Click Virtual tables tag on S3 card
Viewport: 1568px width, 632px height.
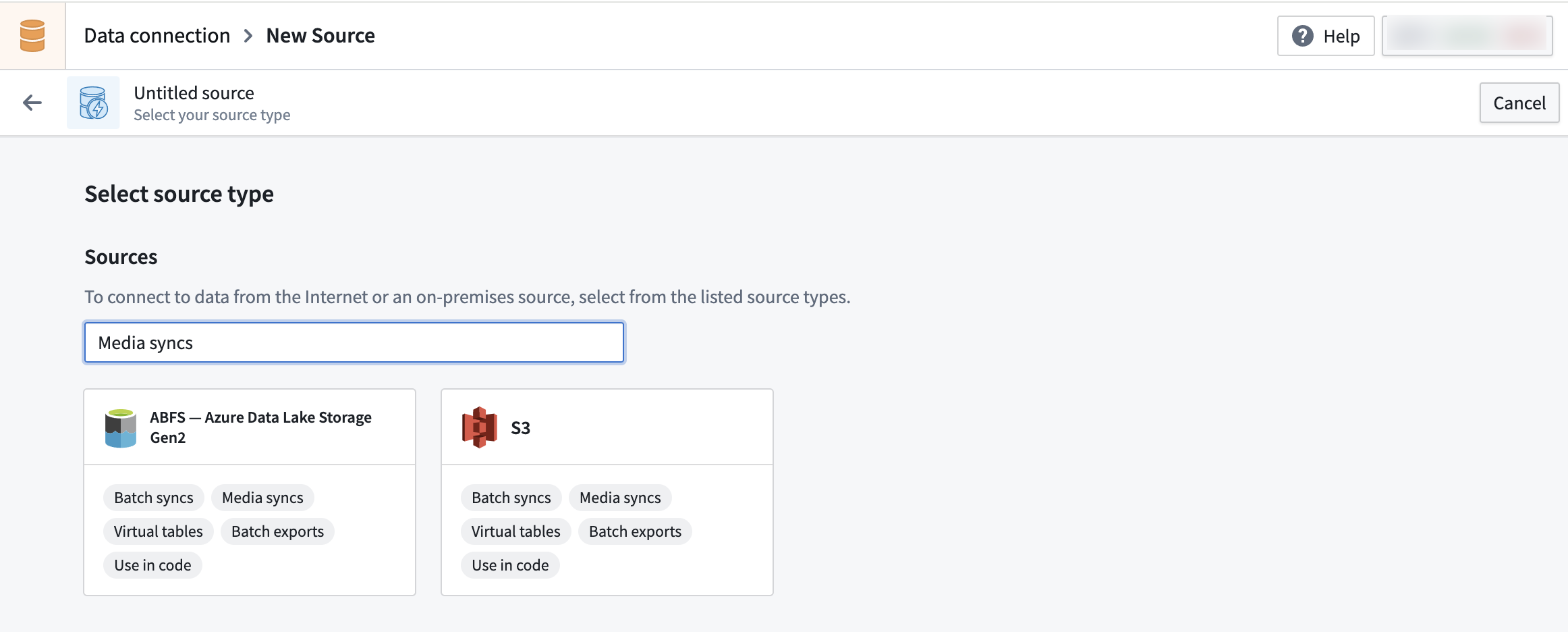[515, 531]
